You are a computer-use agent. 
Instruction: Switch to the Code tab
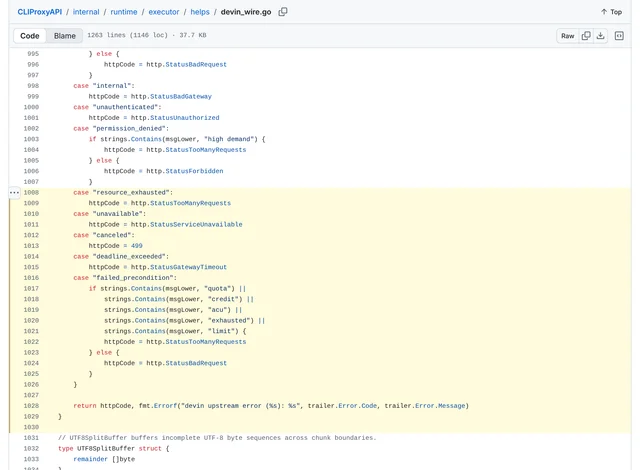point(30,36)
